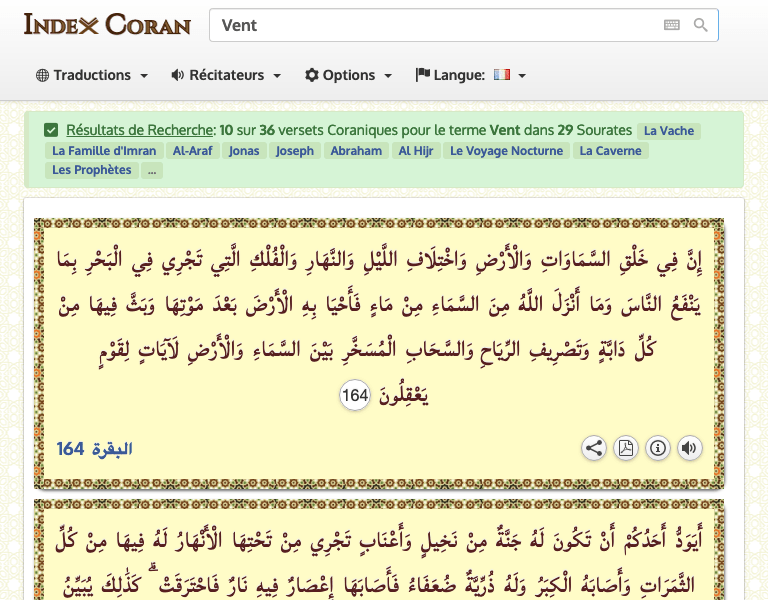768x600 pixels.
Task: Play audio for verse 164
Action: click(690, 448)
